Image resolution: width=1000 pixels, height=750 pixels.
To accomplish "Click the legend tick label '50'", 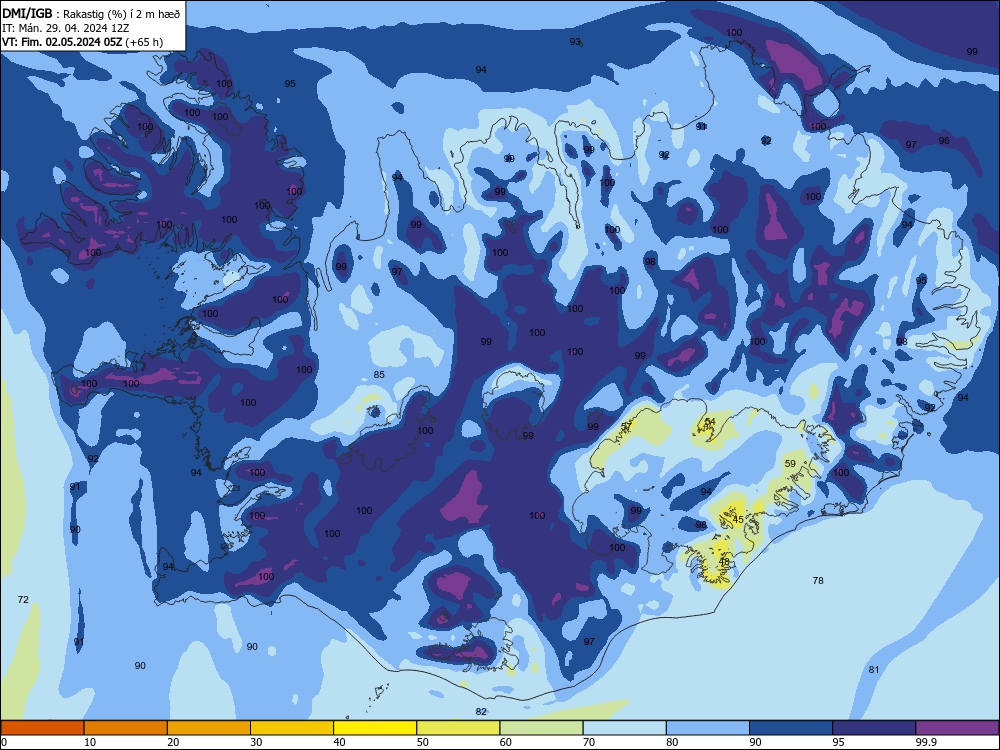I will tap(423, 742).
